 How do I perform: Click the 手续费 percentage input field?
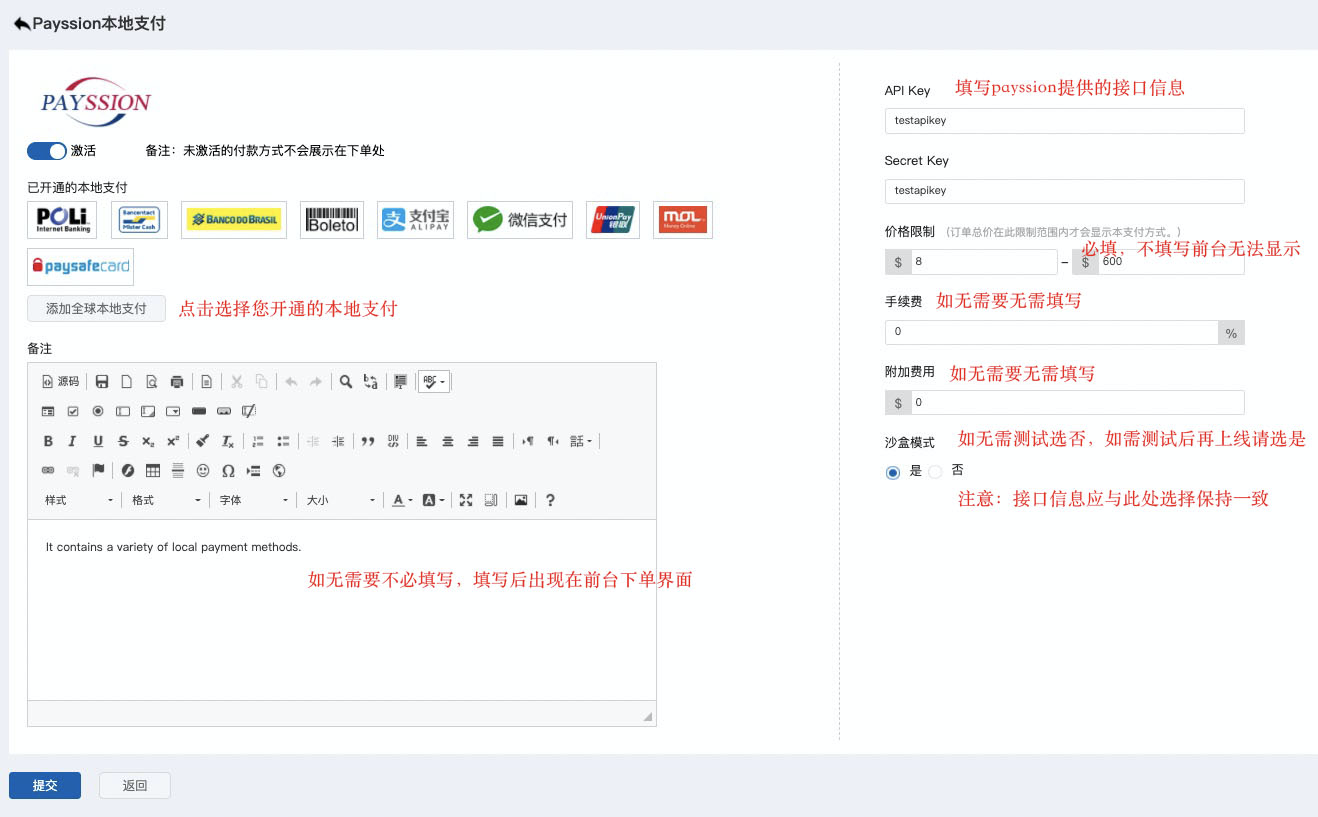click(x=1051, y=332)
